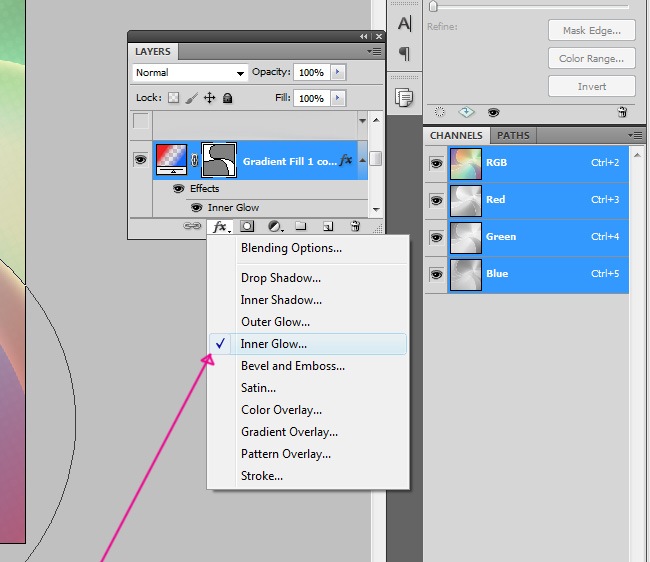650x562 pixels.
Task: Delete layer using Layers panel trash icon
Action: coord(354,227)
